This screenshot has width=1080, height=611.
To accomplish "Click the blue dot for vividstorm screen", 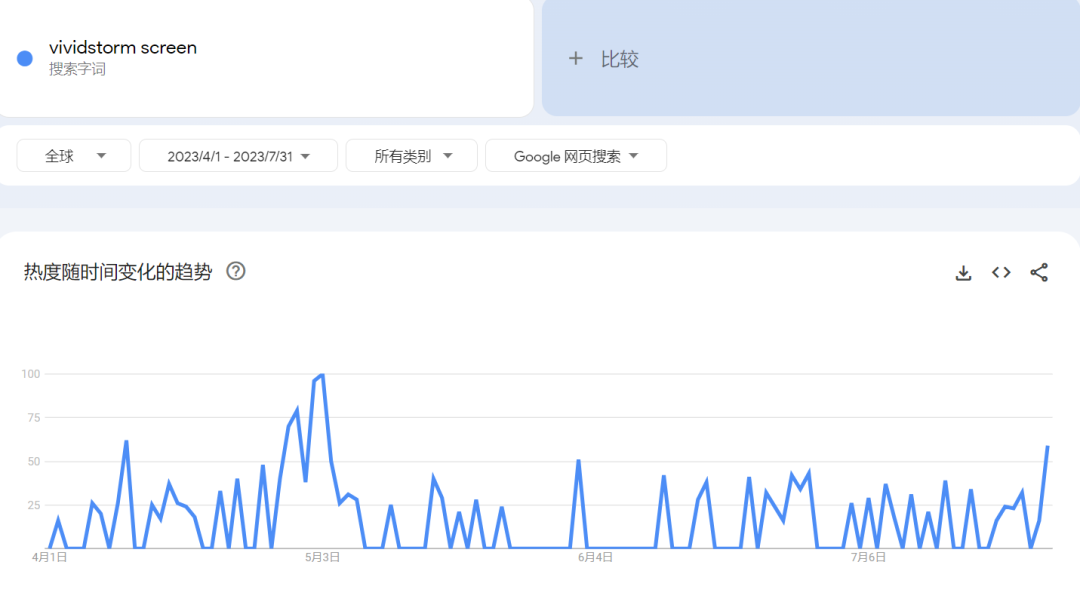I will pos(25,59).
